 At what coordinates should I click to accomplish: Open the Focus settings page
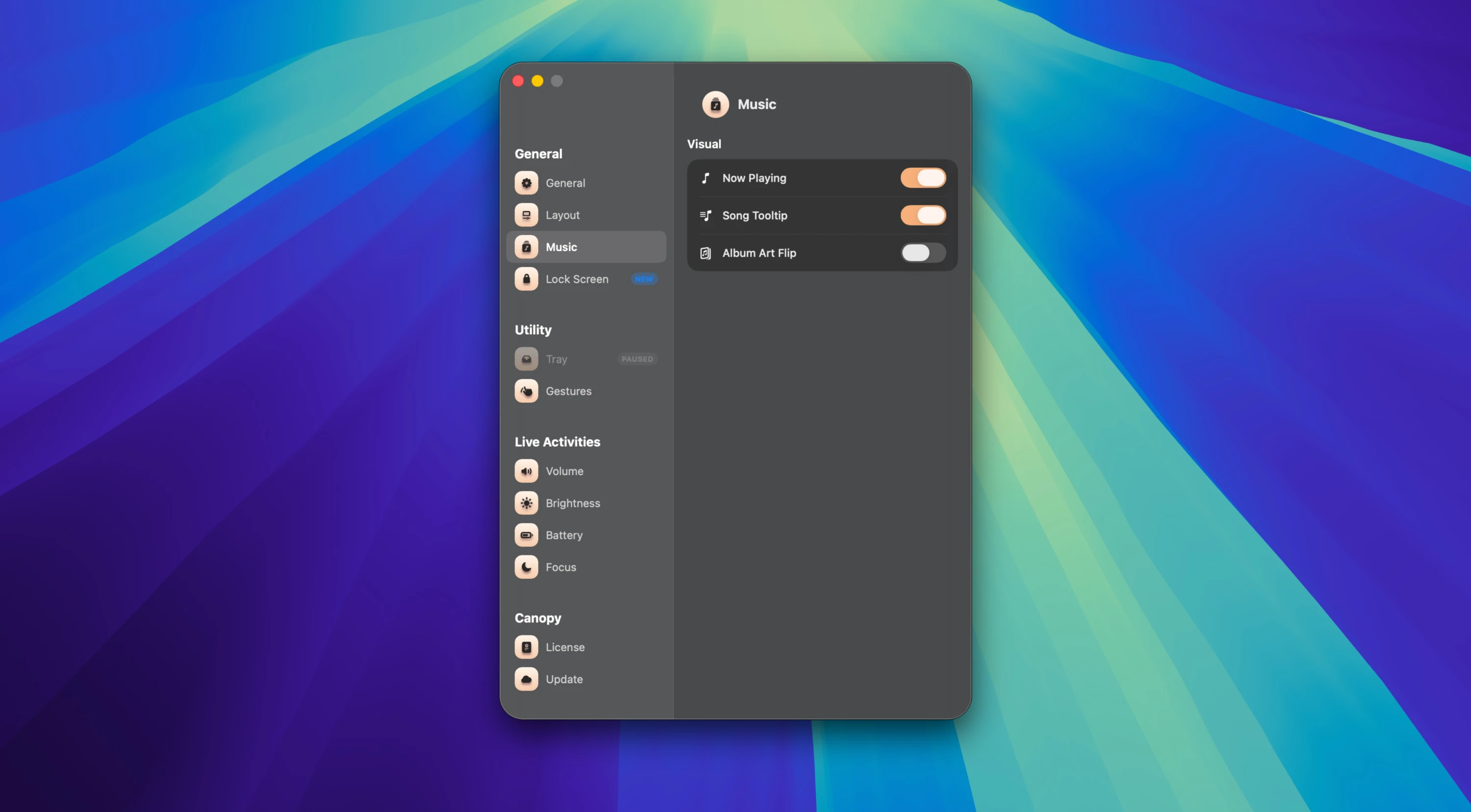tap(586, 566)
